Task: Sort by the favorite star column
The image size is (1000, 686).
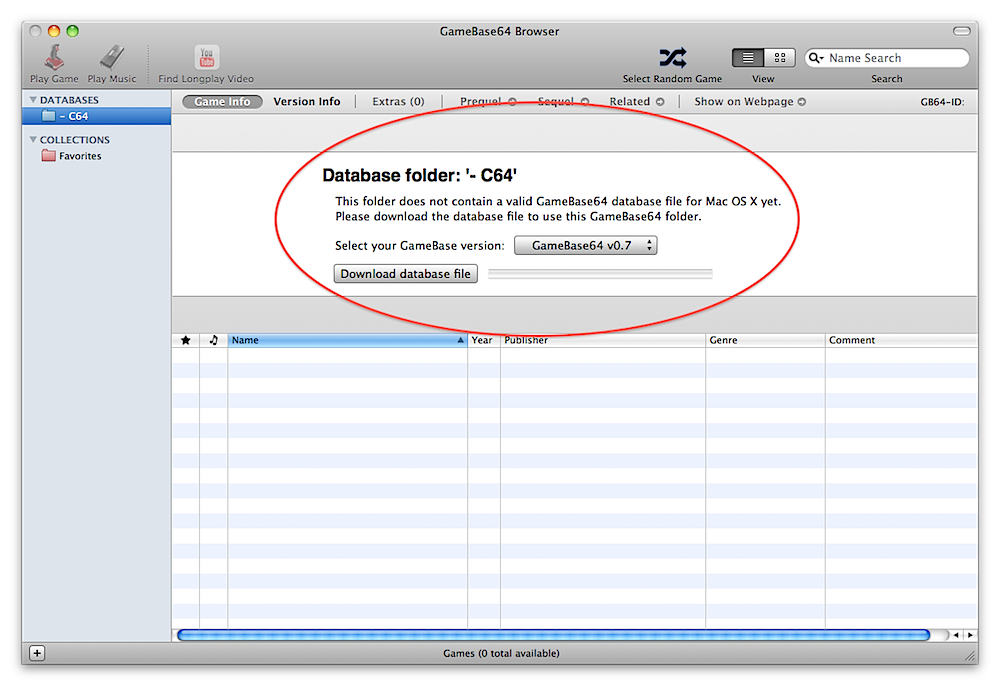Action: point(186,340)
